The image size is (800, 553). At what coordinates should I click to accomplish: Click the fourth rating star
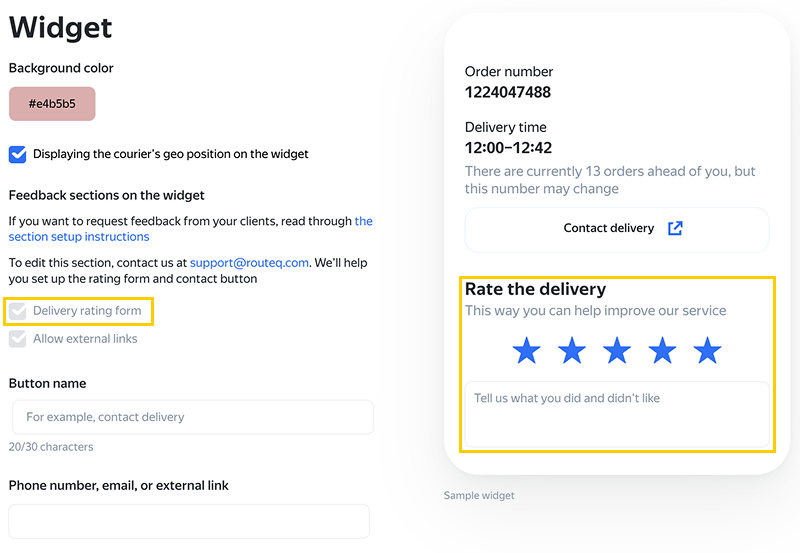click(x=662, y=351)
